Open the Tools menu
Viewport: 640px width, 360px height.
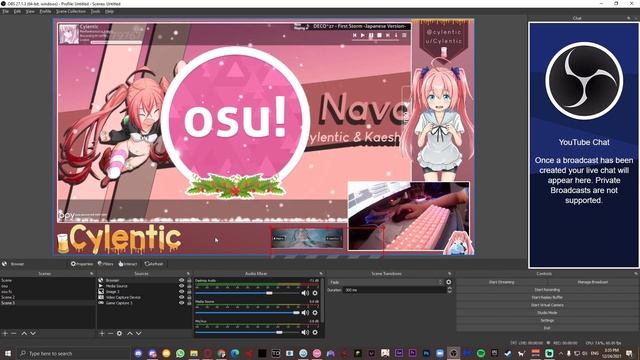coord(96,11)
